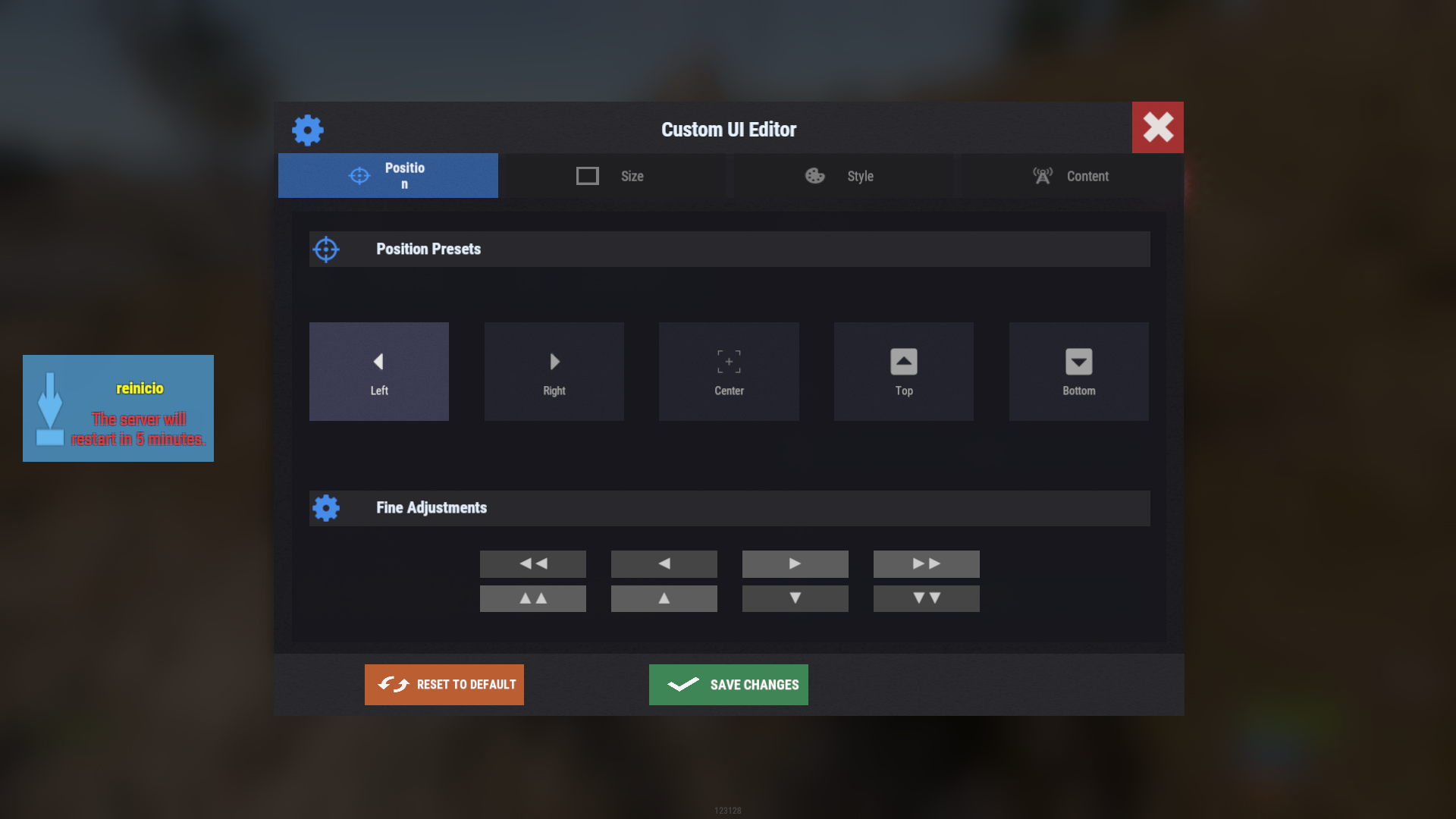Move far right with double right arrows
Image resolution: width=1456 pixels, height=819 pixels.
[x=927, y=563]
